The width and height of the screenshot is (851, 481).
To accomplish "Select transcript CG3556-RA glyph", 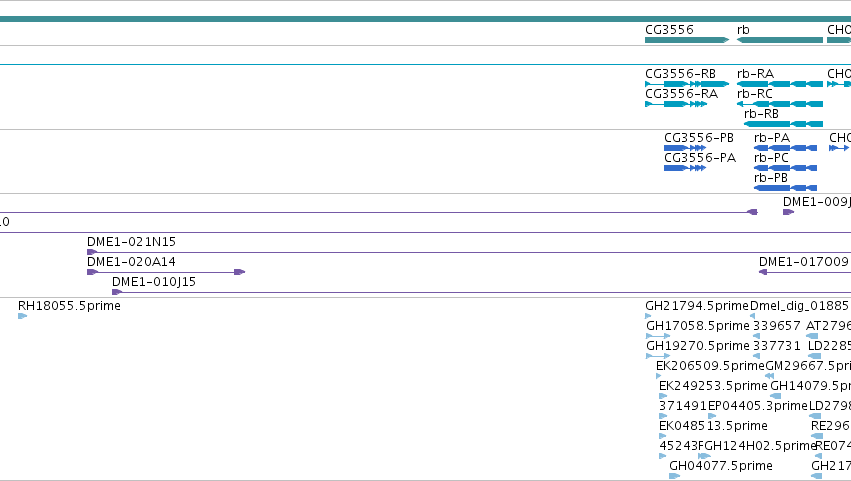I will click(x=676, y=104).
